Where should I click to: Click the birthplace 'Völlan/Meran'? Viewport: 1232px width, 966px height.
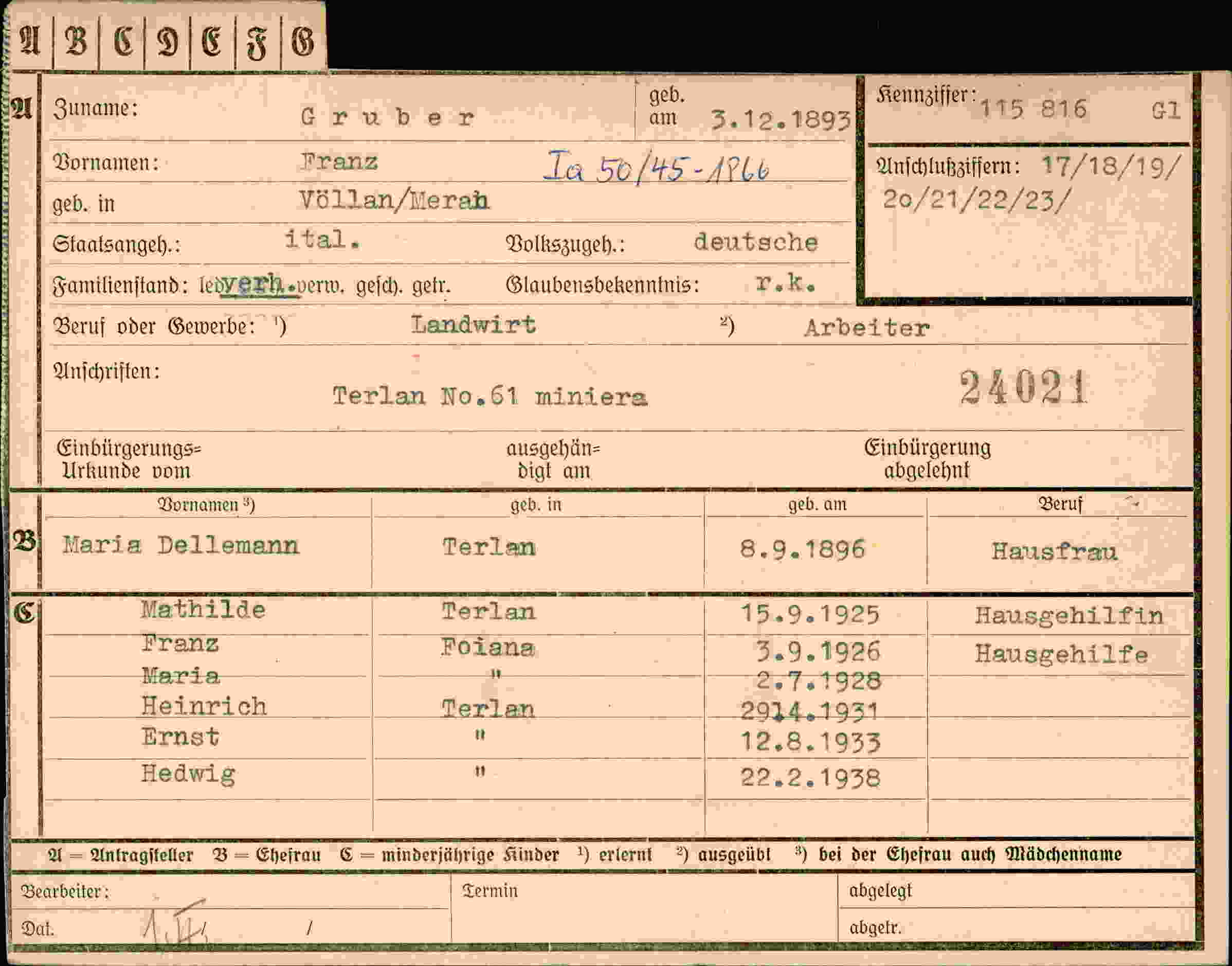[x=394, y=200]
